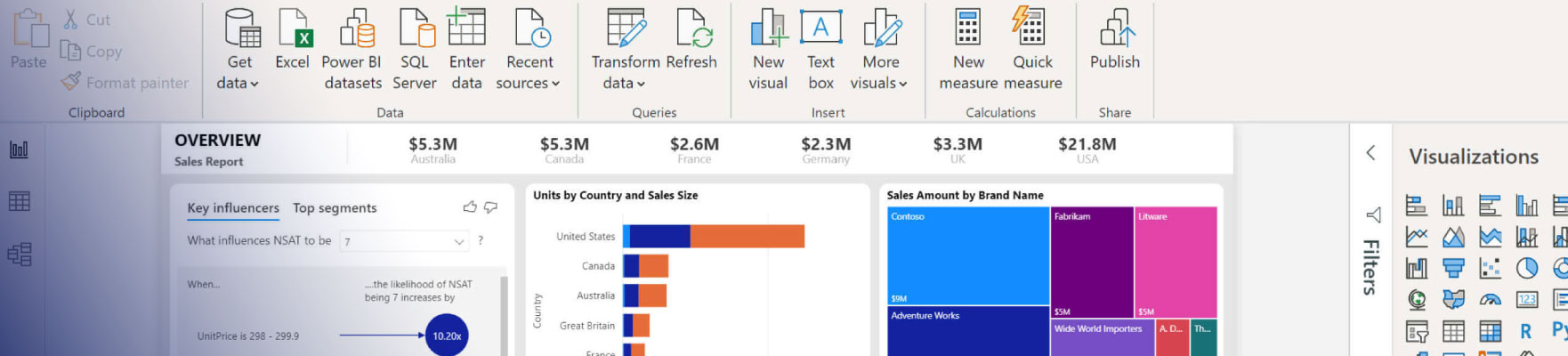Create a Quick measure
Screen dimensions: 1568x356
click(x=1031, y=49)
